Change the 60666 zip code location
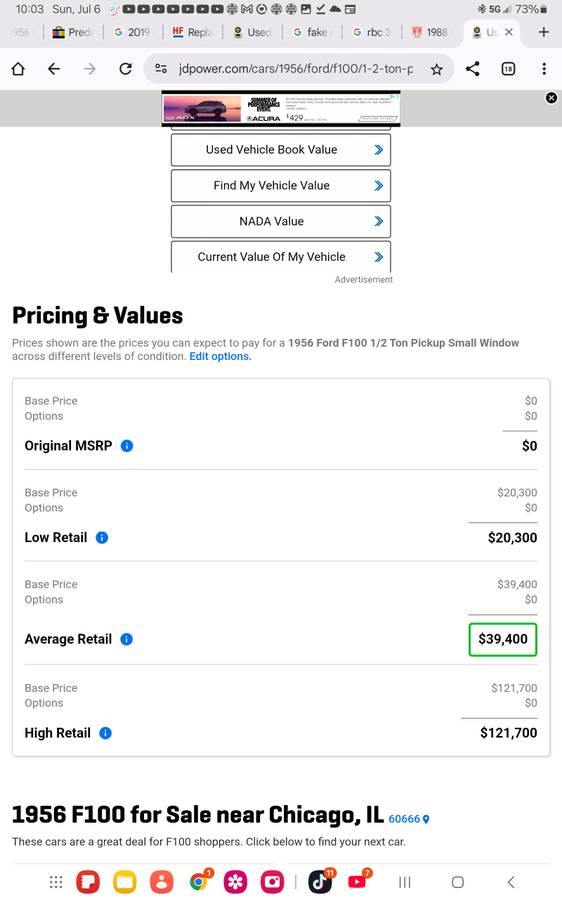 [409, 819]
